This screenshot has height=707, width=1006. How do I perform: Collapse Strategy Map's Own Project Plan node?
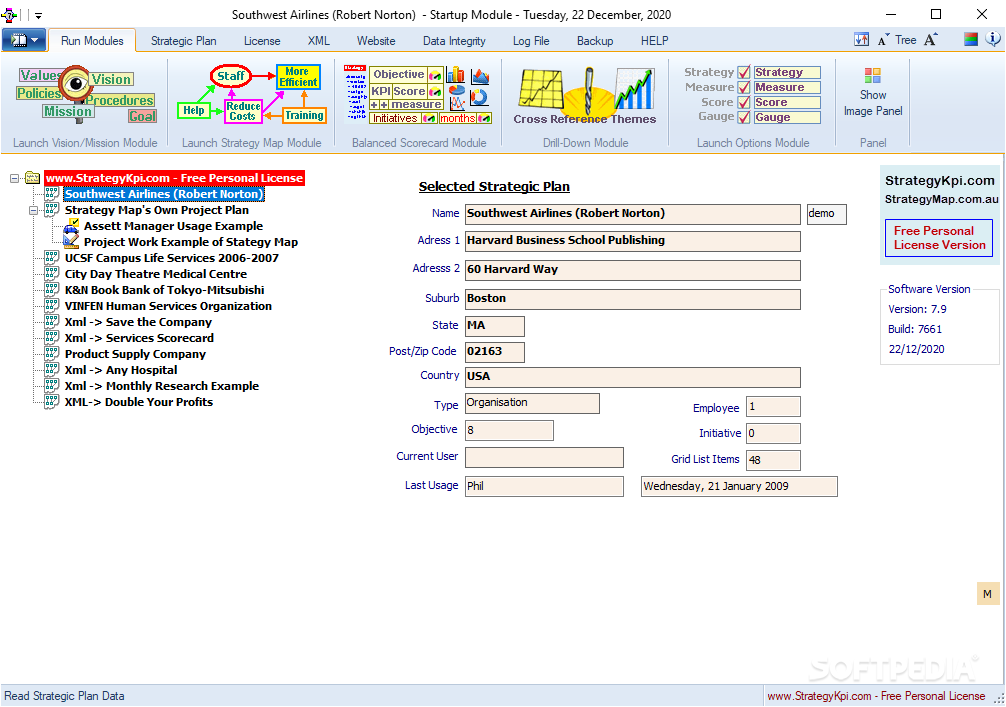click(x=33, y=210)
